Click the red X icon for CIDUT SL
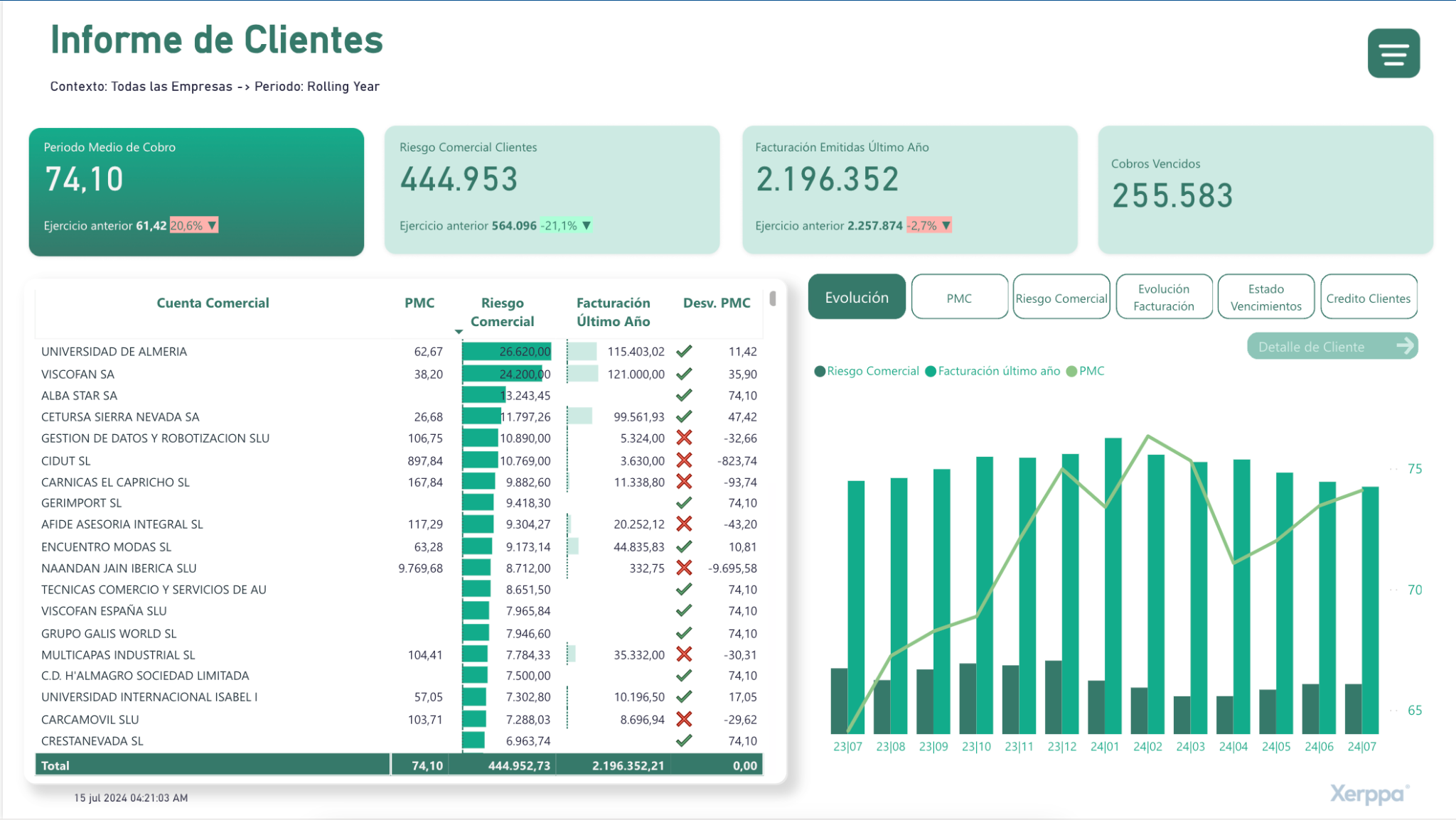The image size is (1456, 820). point(684,460)
